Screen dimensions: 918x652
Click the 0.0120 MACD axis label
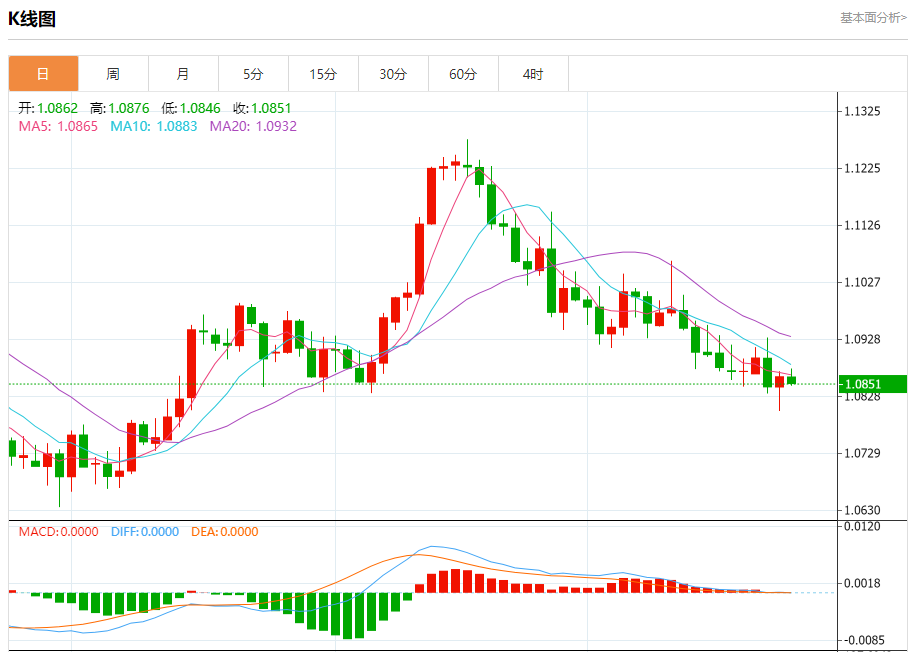(862, 526)
